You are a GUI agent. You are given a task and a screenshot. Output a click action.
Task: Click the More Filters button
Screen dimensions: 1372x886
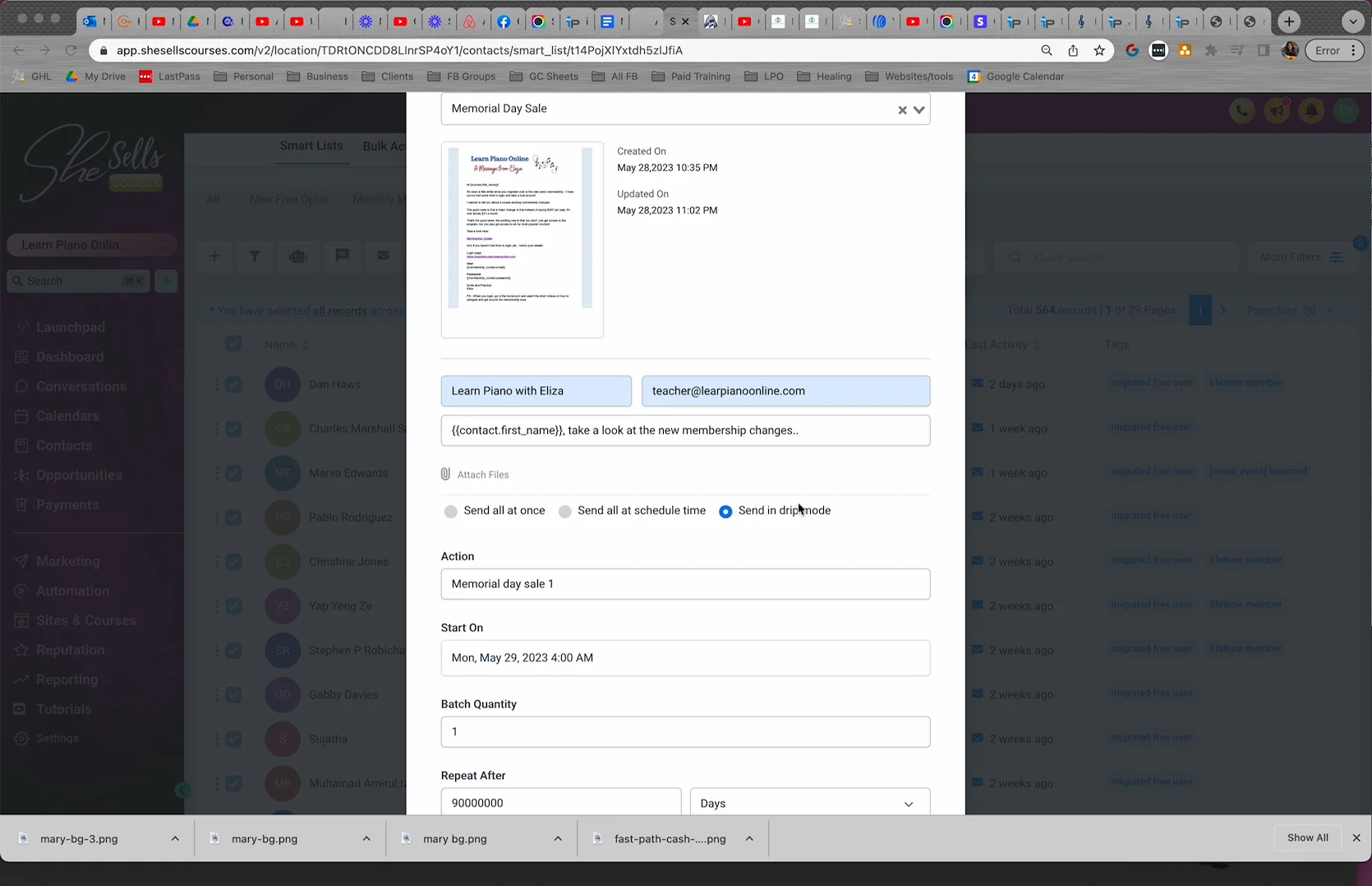1301,257
